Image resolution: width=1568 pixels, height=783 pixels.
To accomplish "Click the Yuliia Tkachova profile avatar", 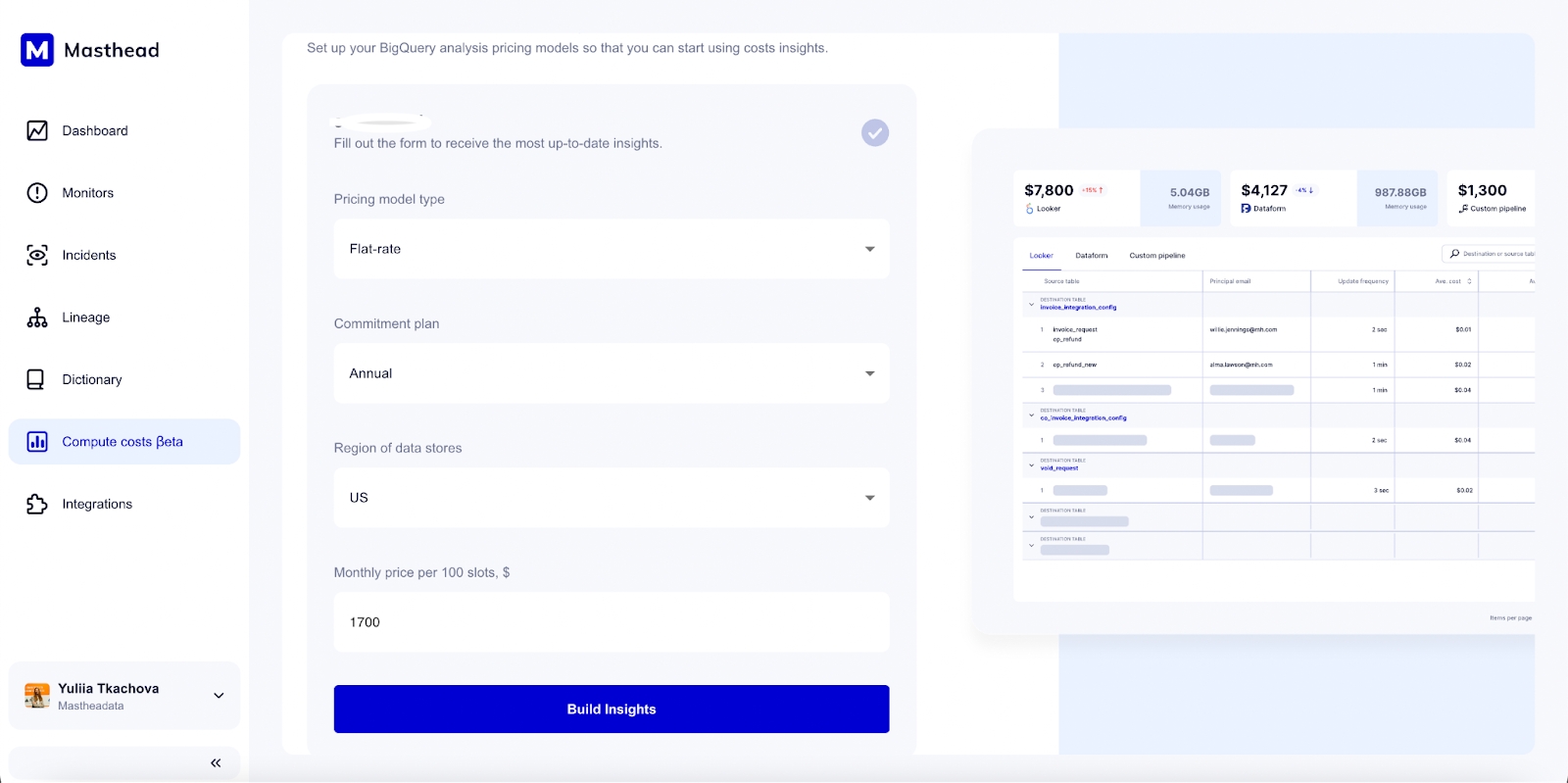I will pos(37,696).
